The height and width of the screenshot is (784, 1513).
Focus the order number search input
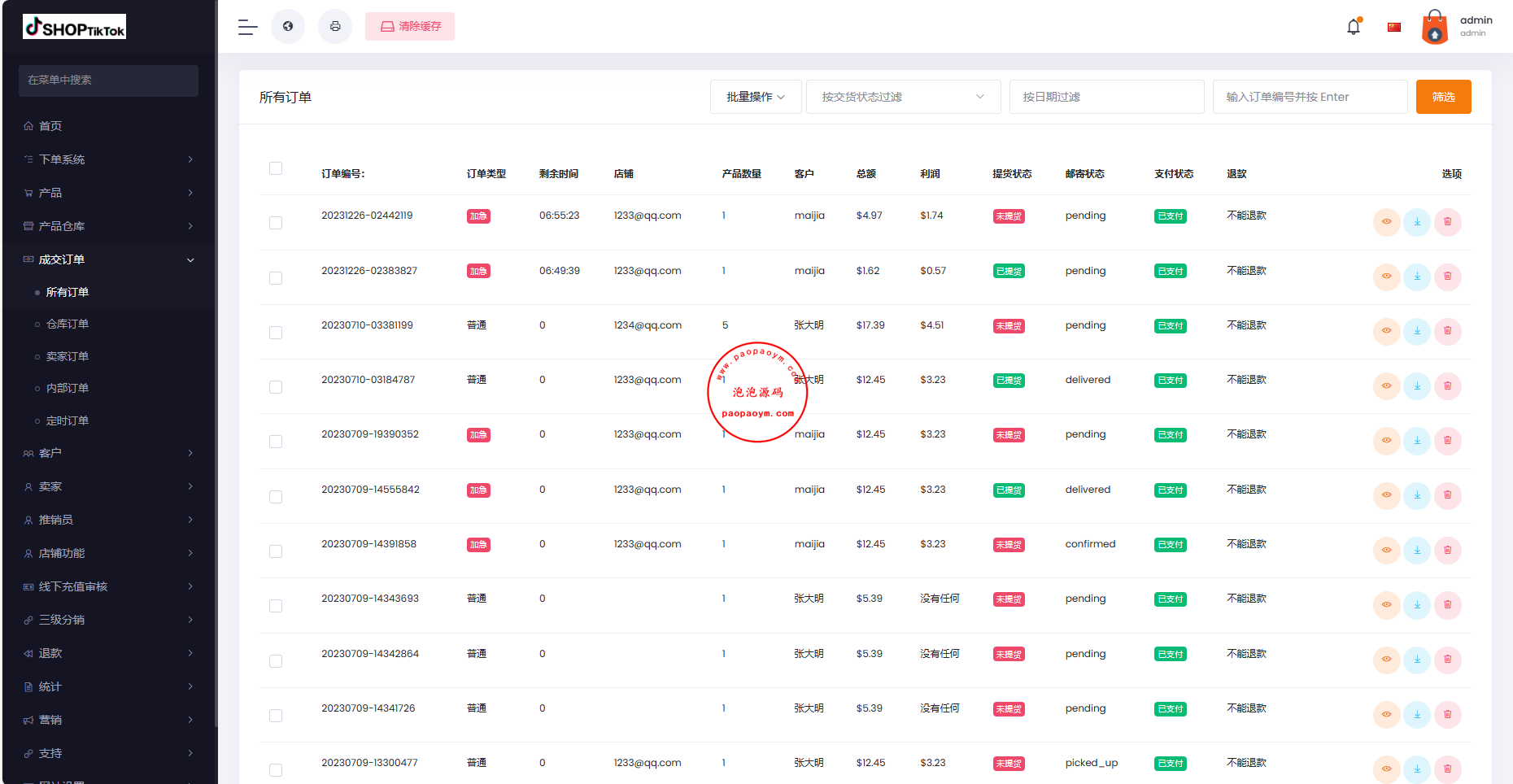pyautogui.click(x=1310, y=97)
